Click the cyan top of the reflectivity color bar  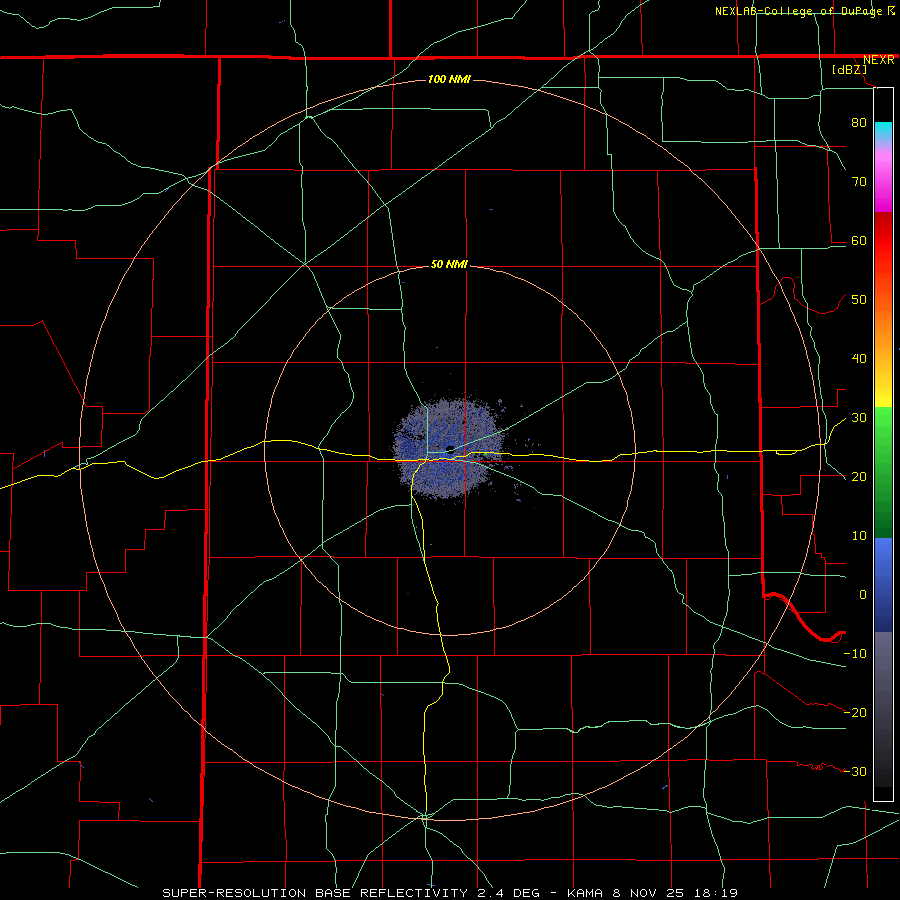883,129
